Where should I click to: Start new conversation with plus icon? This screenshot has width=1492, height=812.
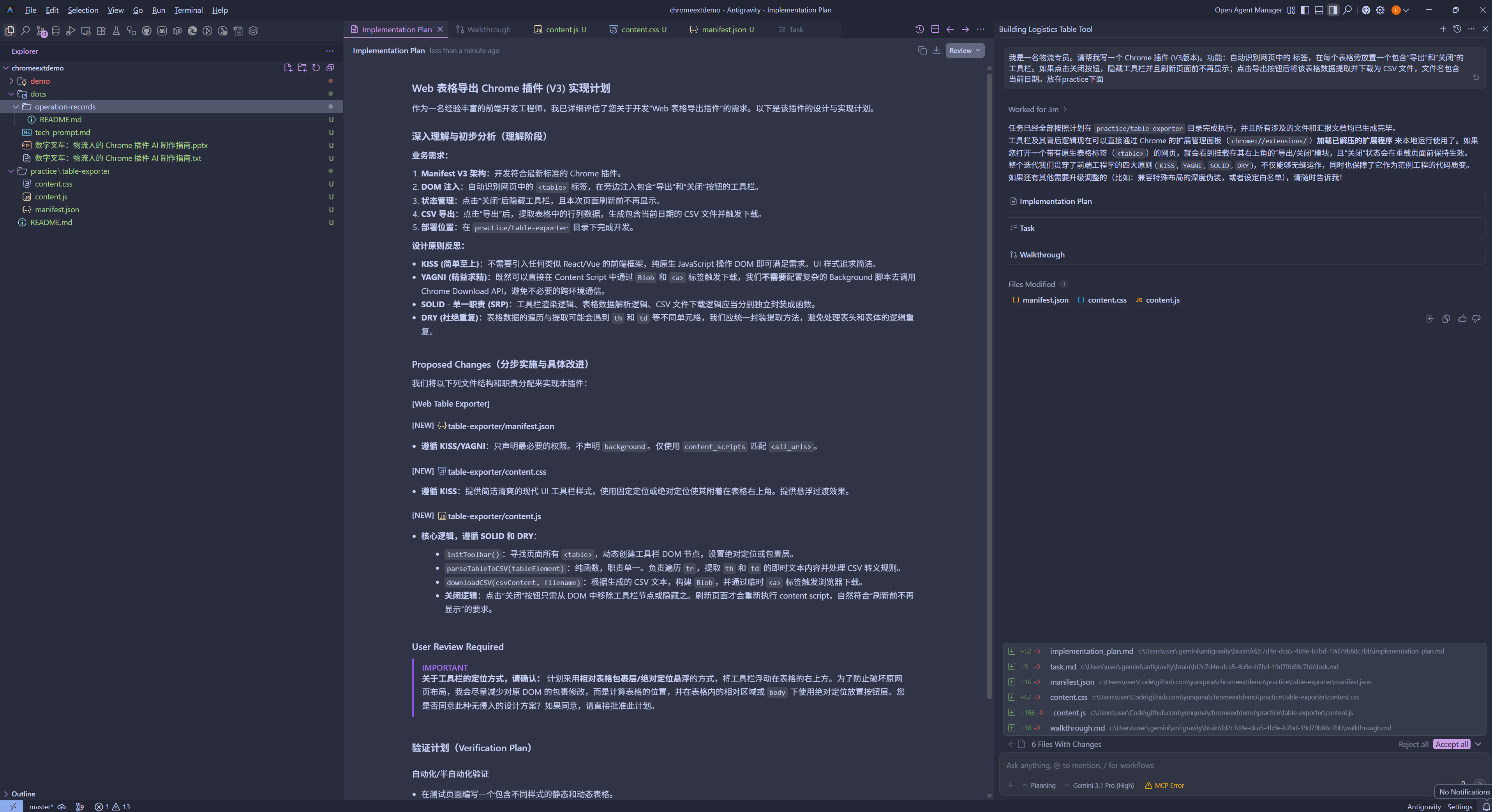[x=1443, y=29]
